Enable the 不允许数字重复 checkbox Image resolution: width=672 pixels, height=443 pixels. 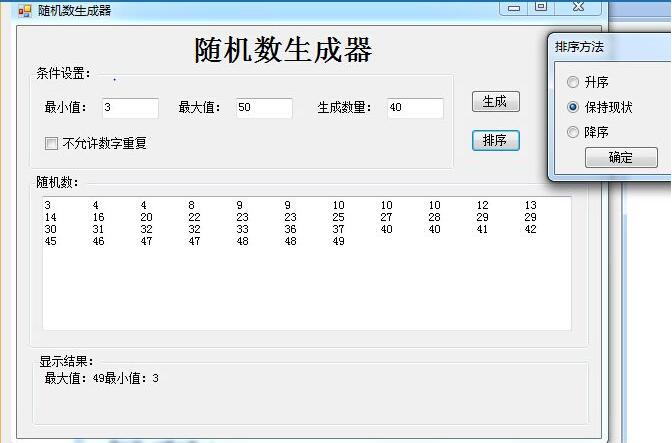click(x=52, y=144)
